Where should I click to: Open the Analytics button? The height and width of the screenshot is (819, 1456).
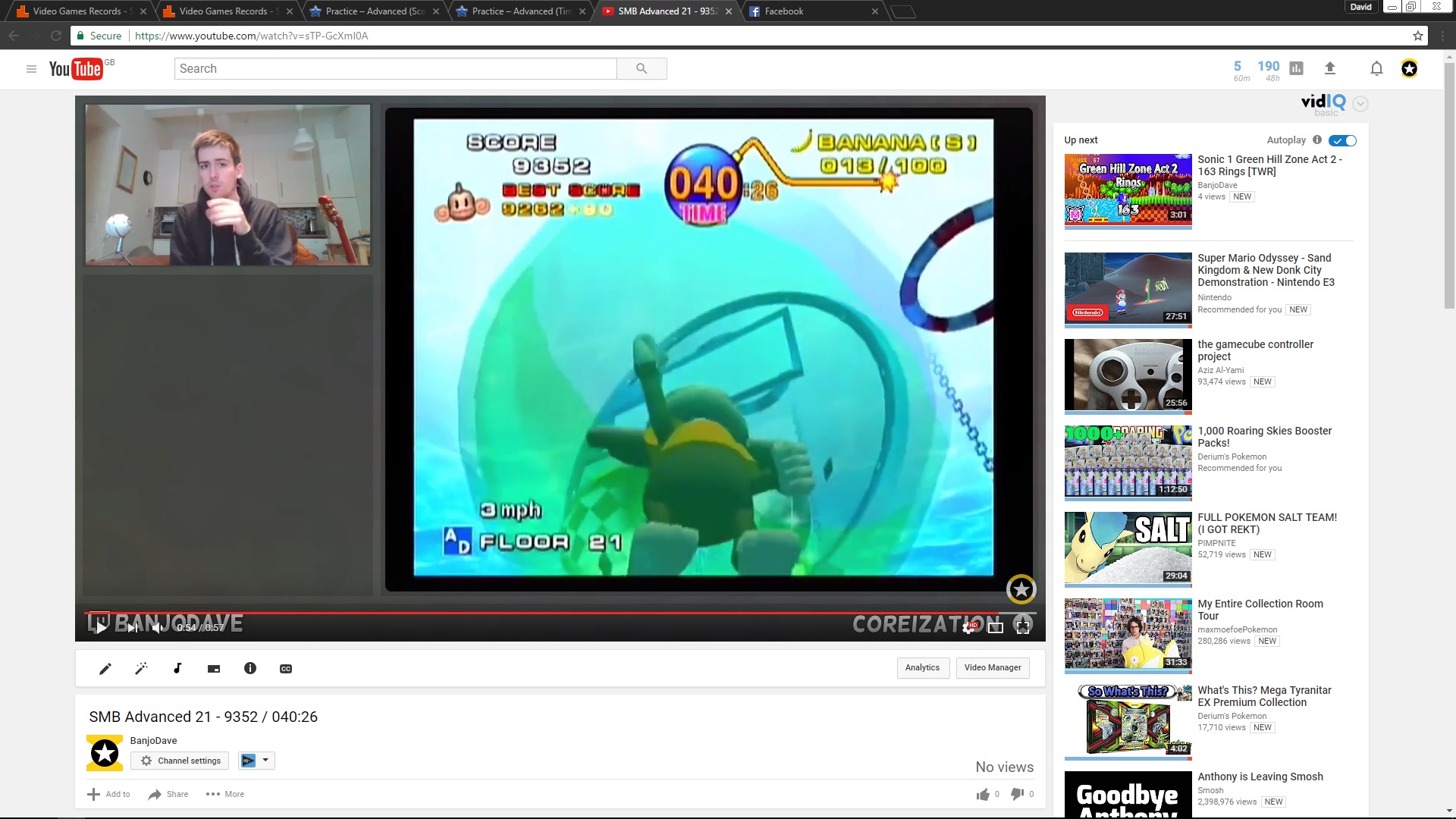click(922, 667)
